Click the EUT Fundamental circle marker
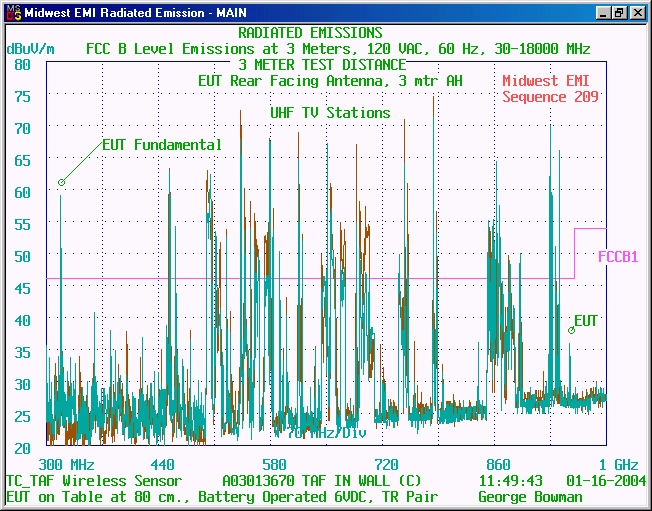This screenshot has height=511, width=652. tap(61, 182)
